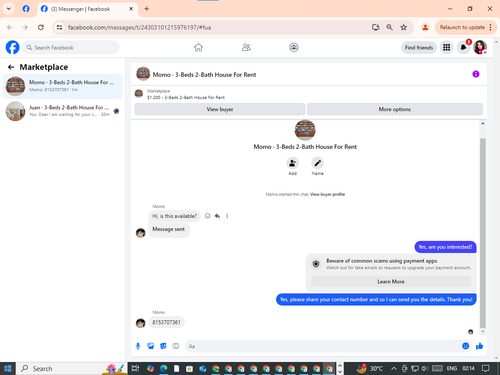Expand the tab search dropdown arrow
The width and height of the screenshot is (500, 375).
[x=9, y=9]
